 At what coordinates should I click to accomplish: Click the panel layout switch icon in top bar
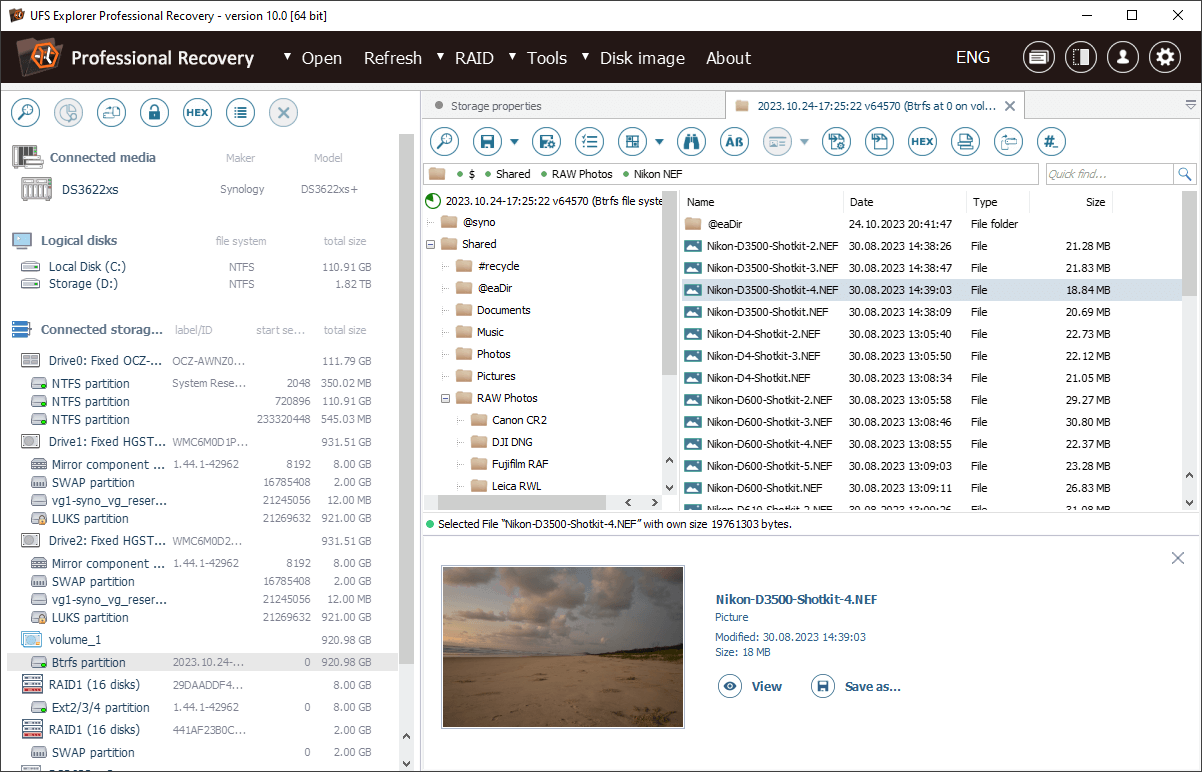coord(1081,57)
